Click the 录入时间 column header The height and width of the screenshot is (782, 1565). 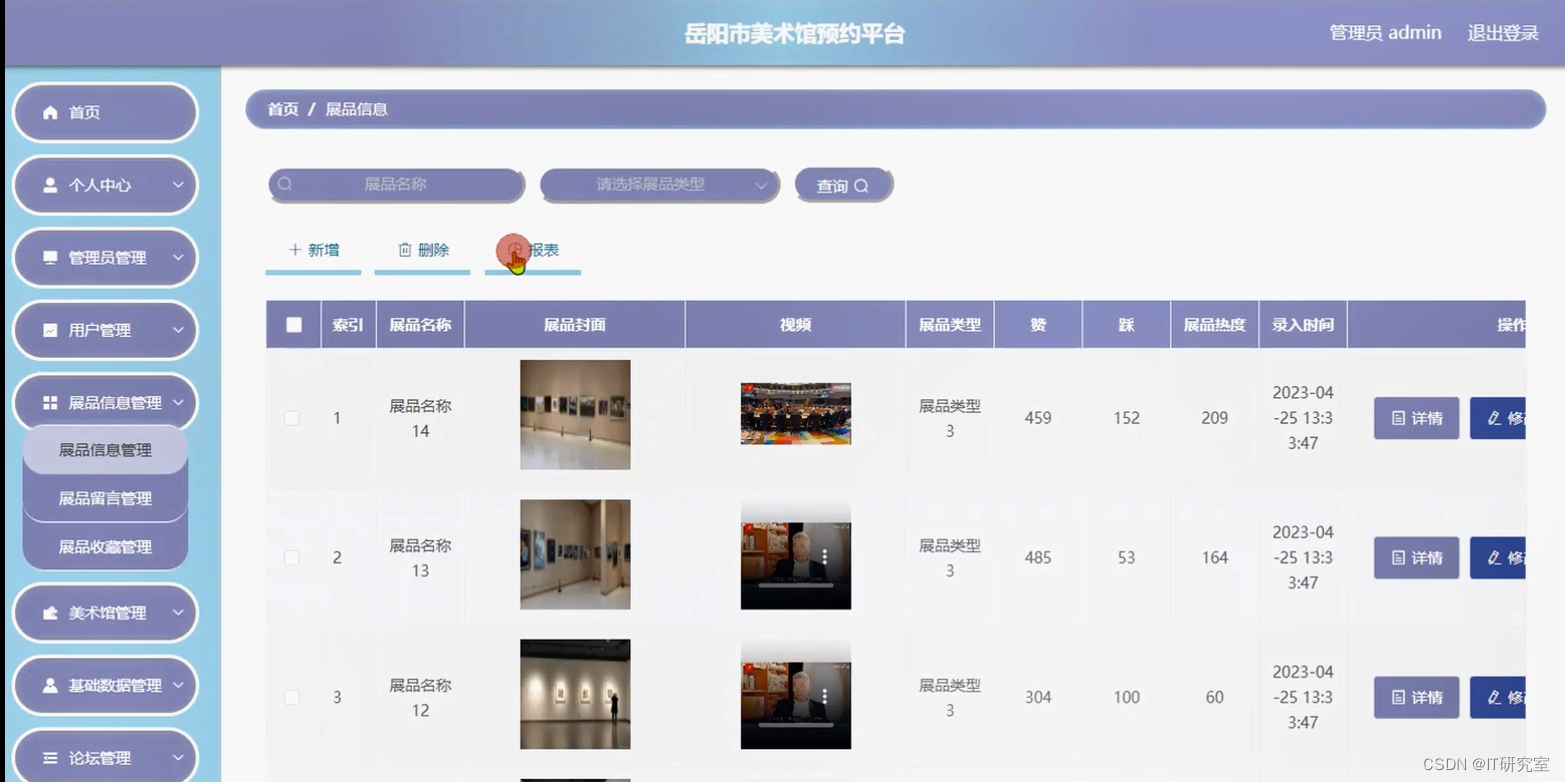(1302, 325)
